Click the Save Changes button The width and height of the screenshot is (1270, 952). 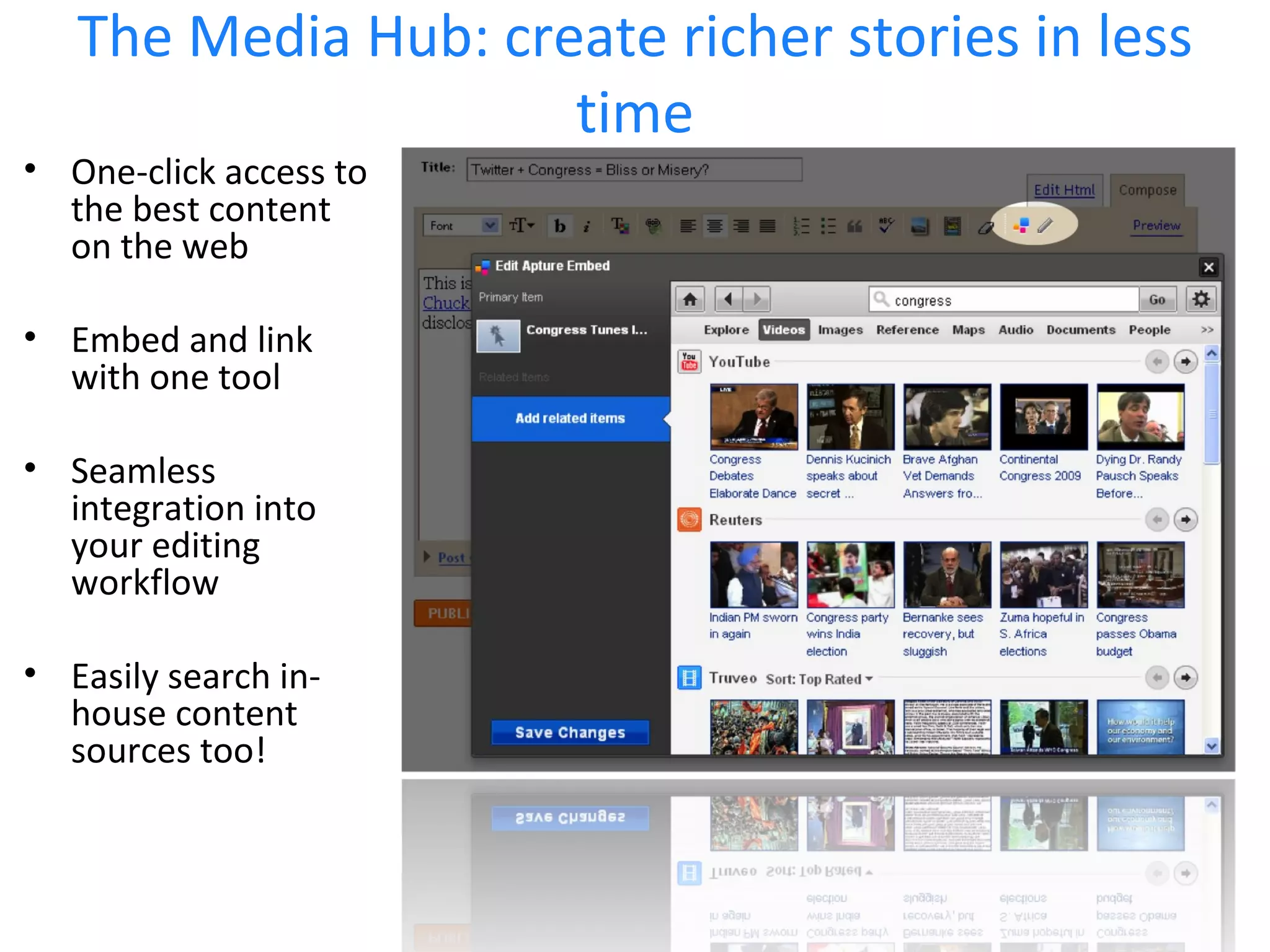tap(570, 732)
